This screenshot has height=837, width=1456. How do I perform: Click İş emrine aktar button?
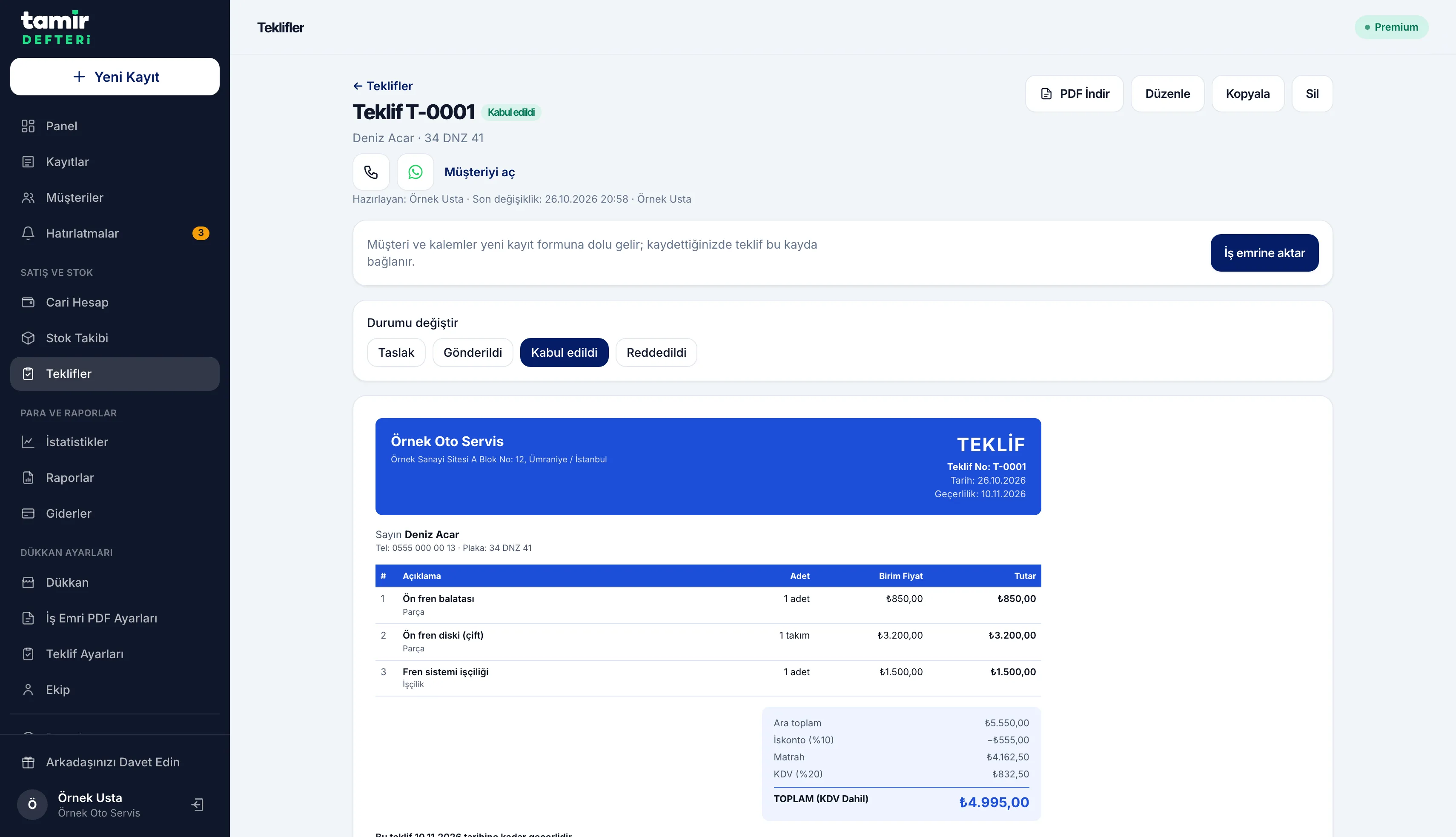pyautogui.click(x=1264, y=253)
